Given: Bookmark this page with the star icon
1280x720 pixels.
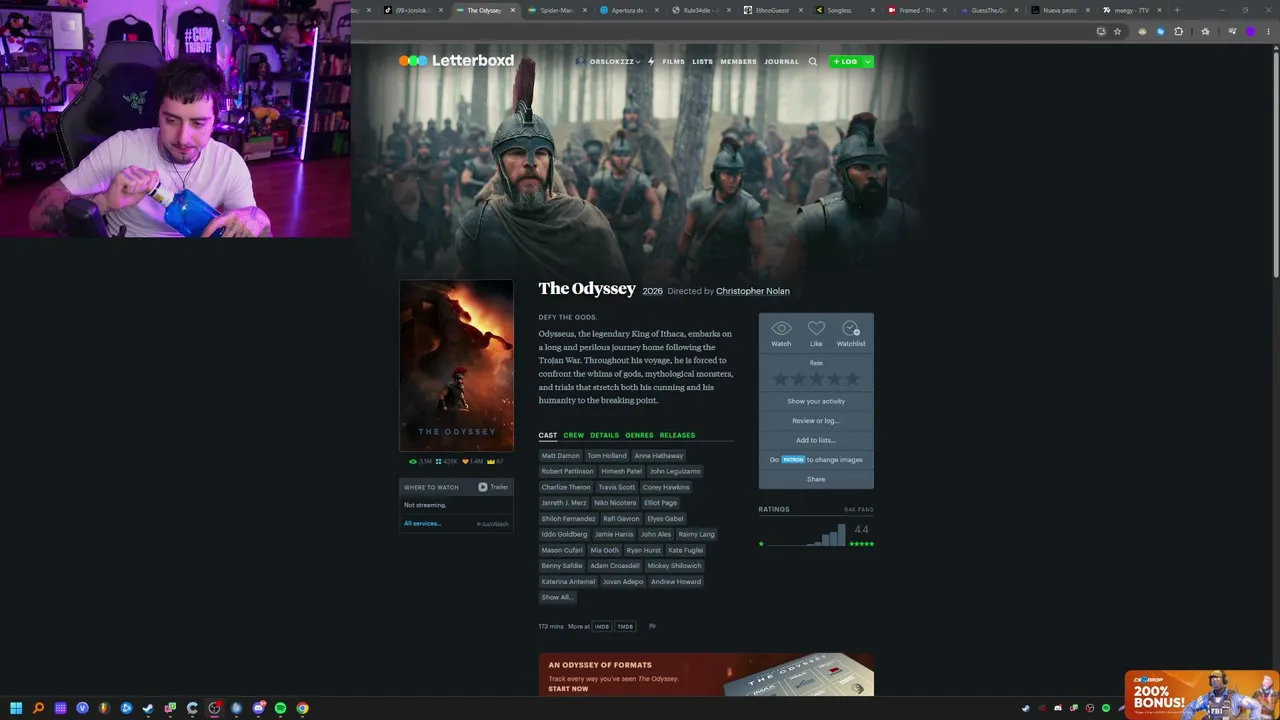Looking at the screenshot, I should tap(1118, 31).
